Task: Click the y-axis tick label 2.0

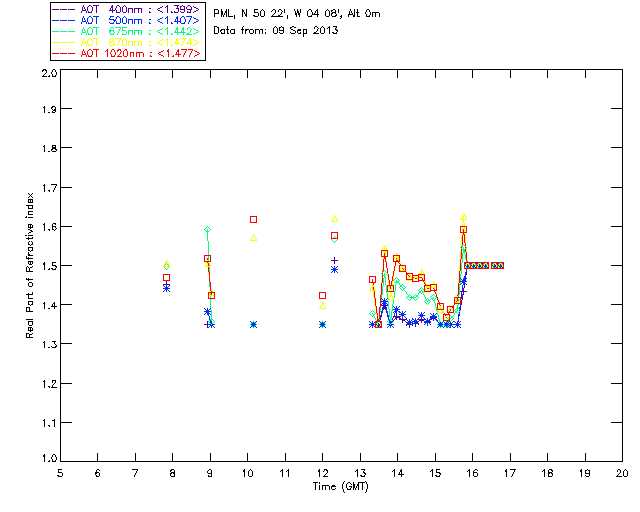Action: click(49, 73)
